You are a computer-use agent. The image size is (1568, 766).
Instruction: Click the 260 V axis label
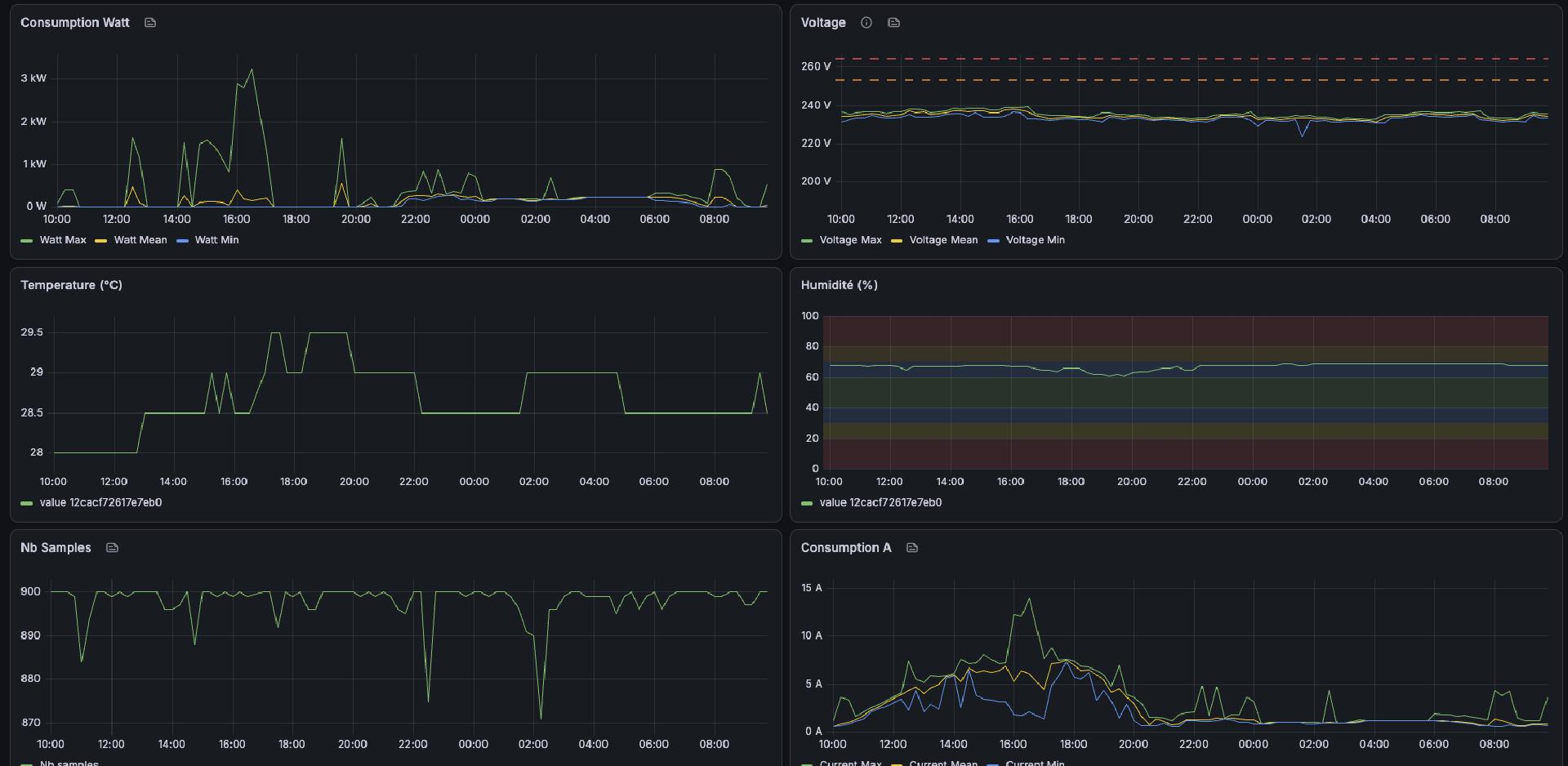(816, 66)
